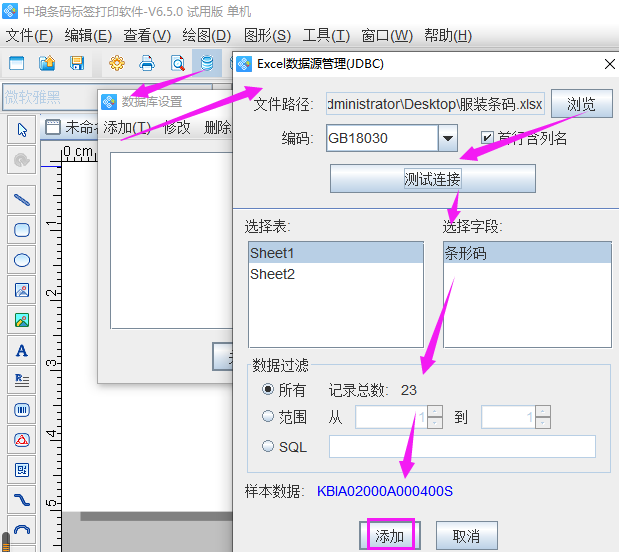Screen dimensions: 619x552
Task: Select the QR code tool
Action: coord(22,470)
